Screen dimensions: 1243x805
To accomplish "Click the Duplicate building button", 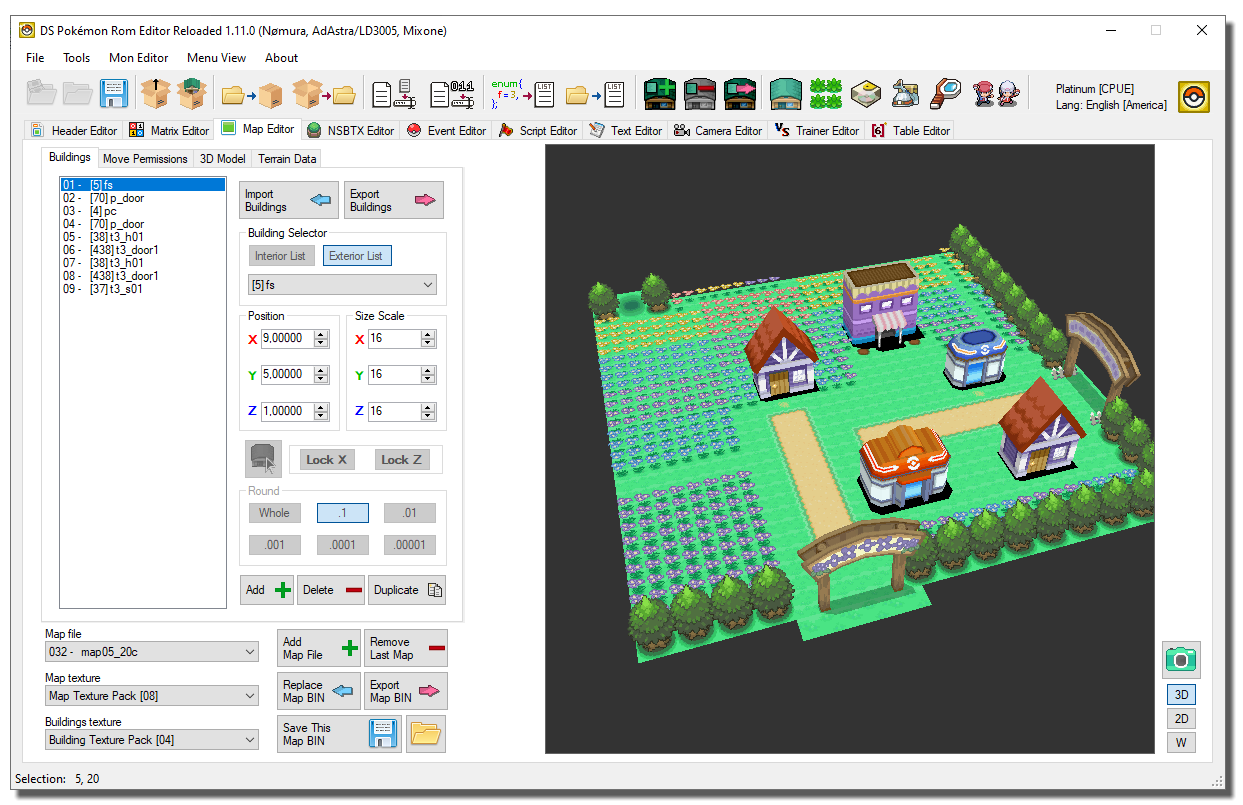I will 407,590.
